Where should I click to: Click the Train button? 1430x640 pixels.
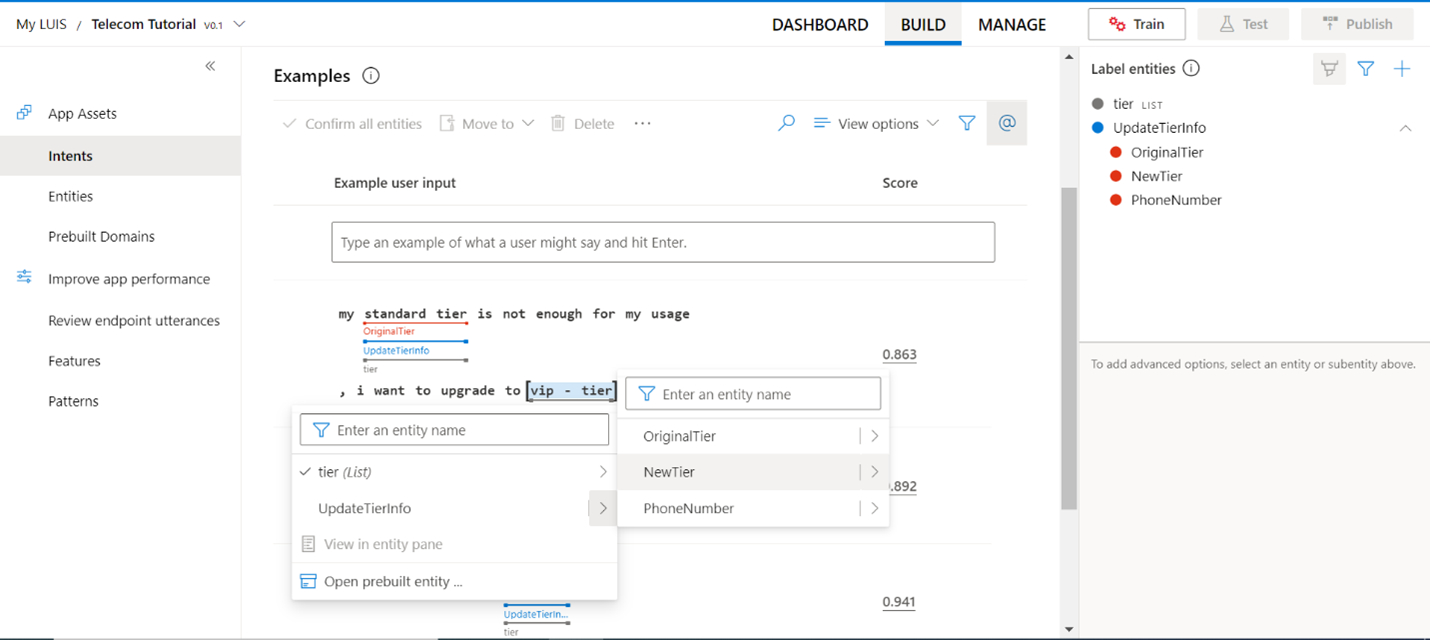pos(1137,24)
